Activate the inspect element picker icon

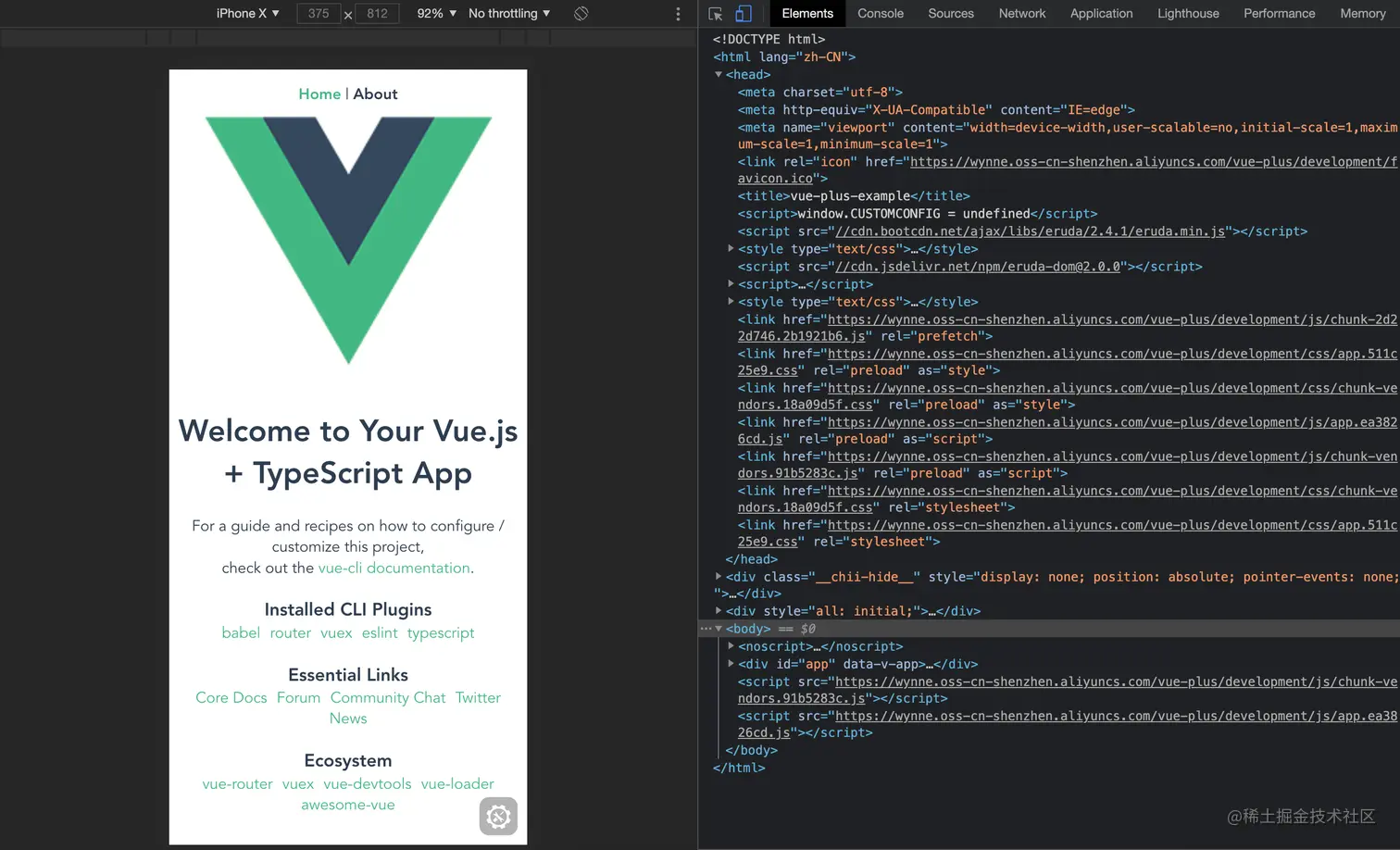coord(716,14)
